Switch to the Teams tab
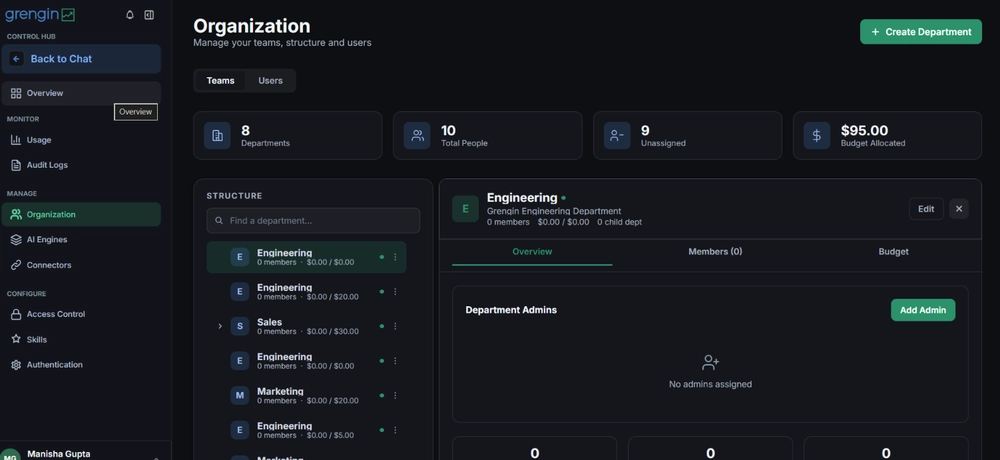 (x=220, y=80)
